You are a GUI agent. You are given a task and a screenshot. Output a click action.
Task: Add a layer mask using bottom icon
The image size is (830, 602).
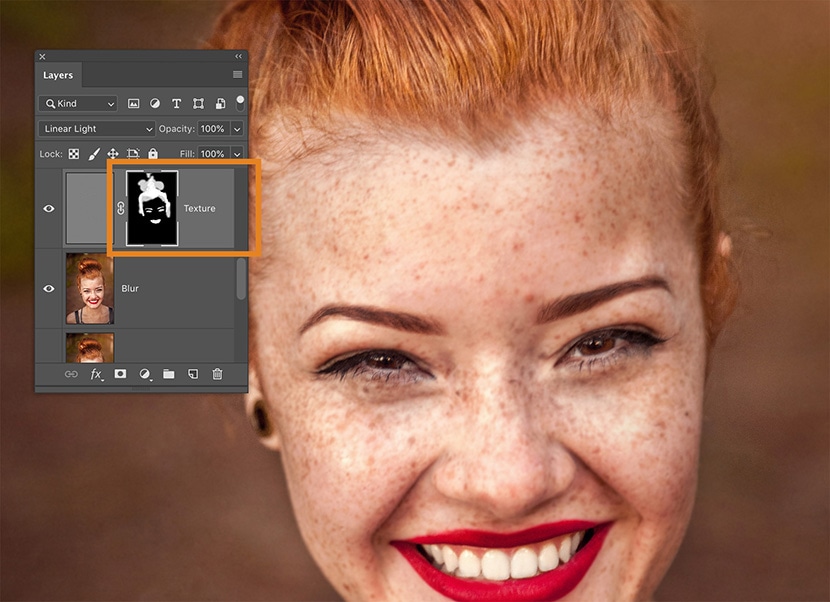point(120,374)
